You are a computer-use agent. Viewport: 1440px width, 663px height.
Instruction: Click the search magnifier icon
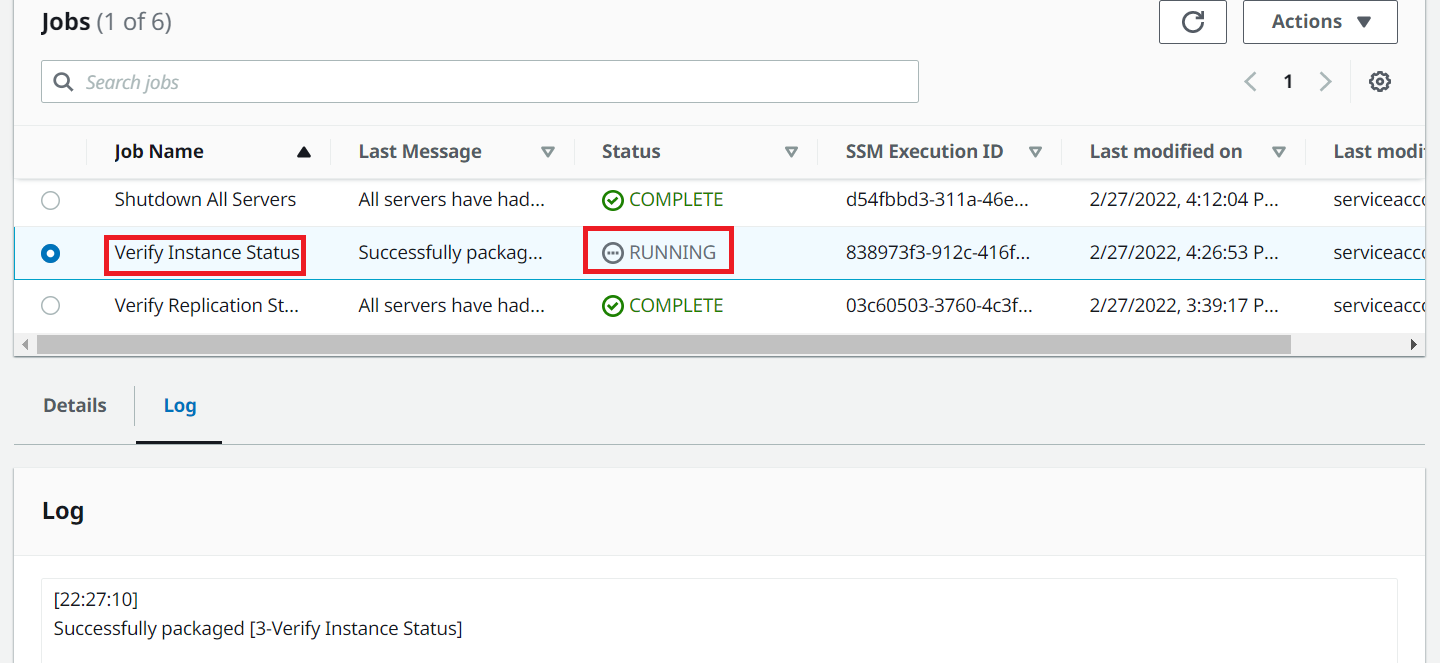pos(64,82)
